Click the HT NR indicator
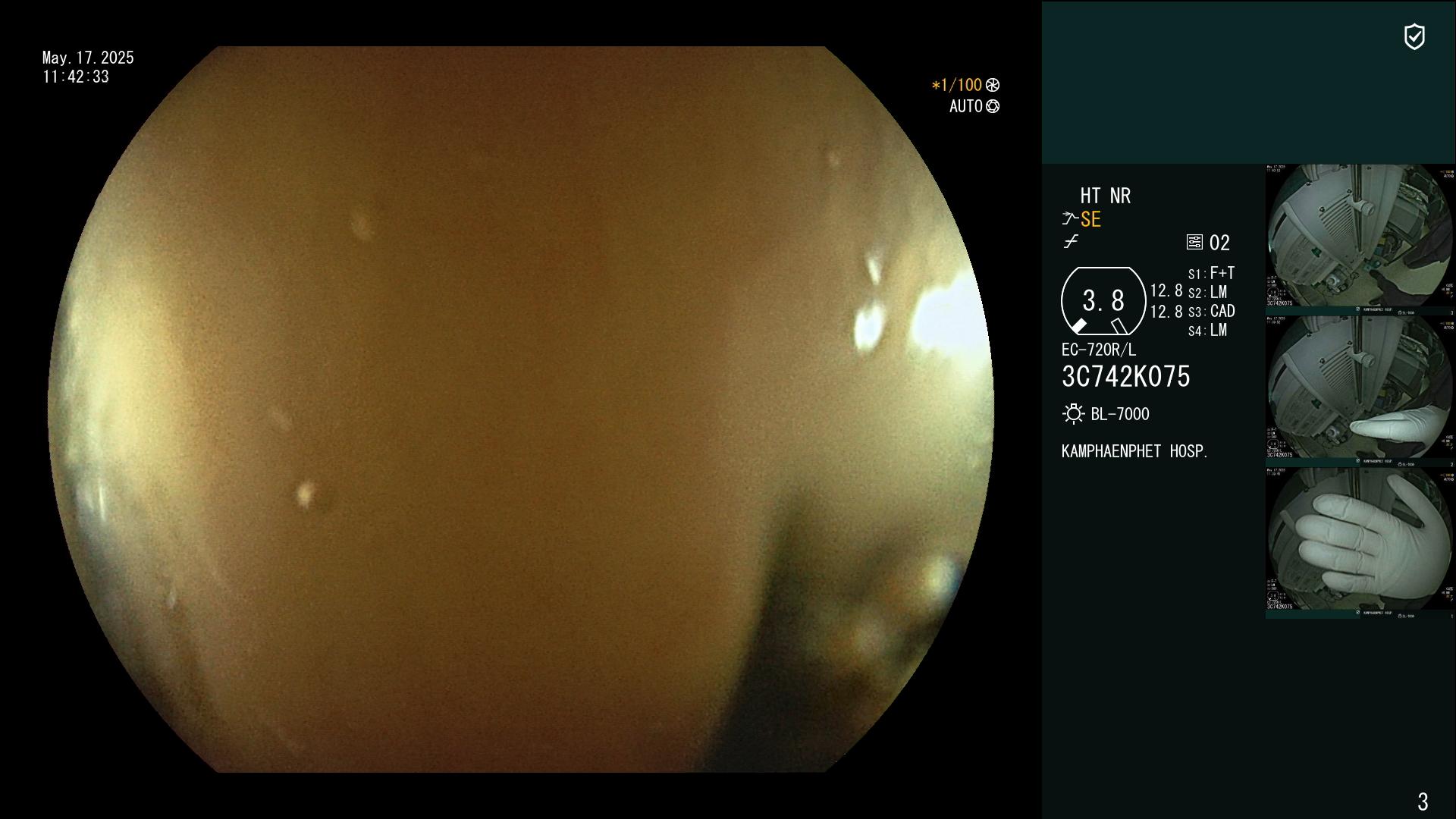The image size is (1456, 819). click(x=1106, y=196)
